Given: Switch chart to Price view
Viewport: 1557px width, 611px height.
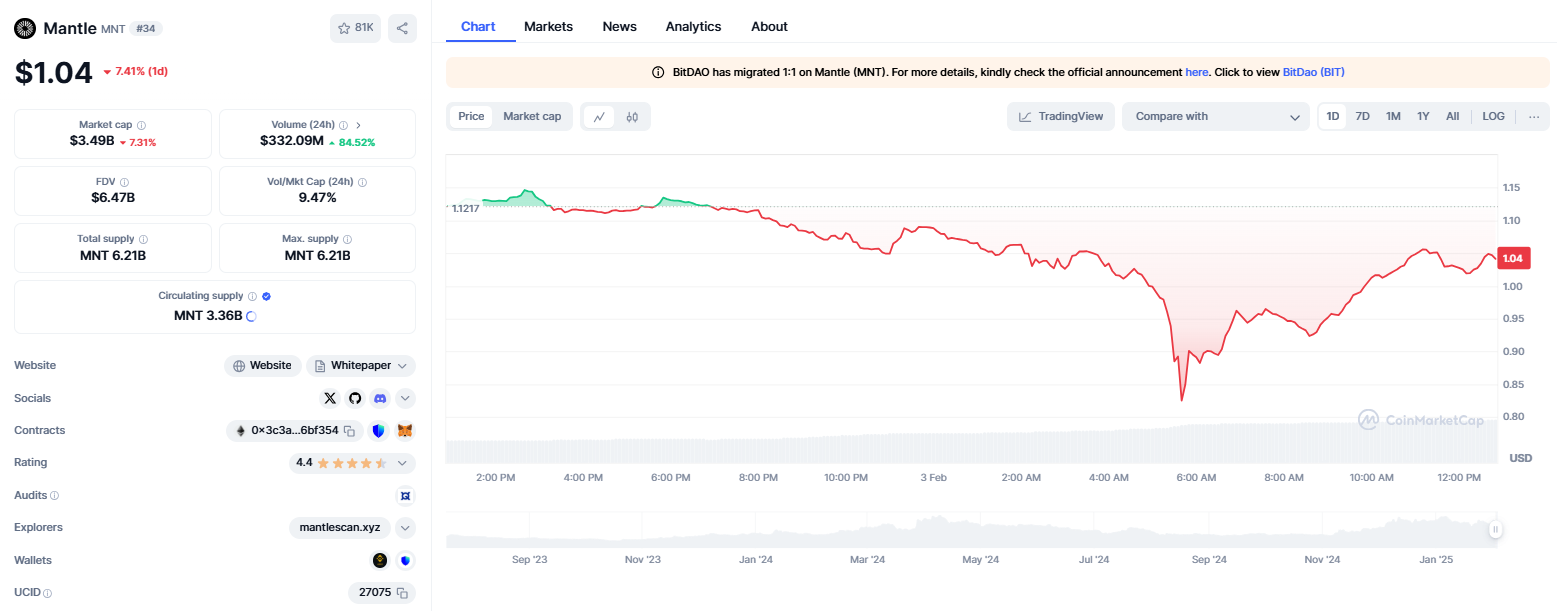Looking at the screenshot, I should [471, 116].
